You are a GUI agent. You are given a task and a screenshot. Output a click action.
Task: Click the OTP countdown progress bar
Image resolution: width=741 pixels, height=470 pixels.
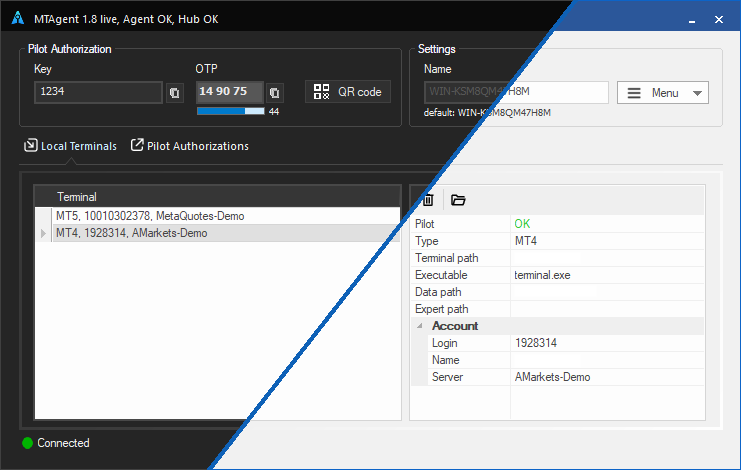231,111
